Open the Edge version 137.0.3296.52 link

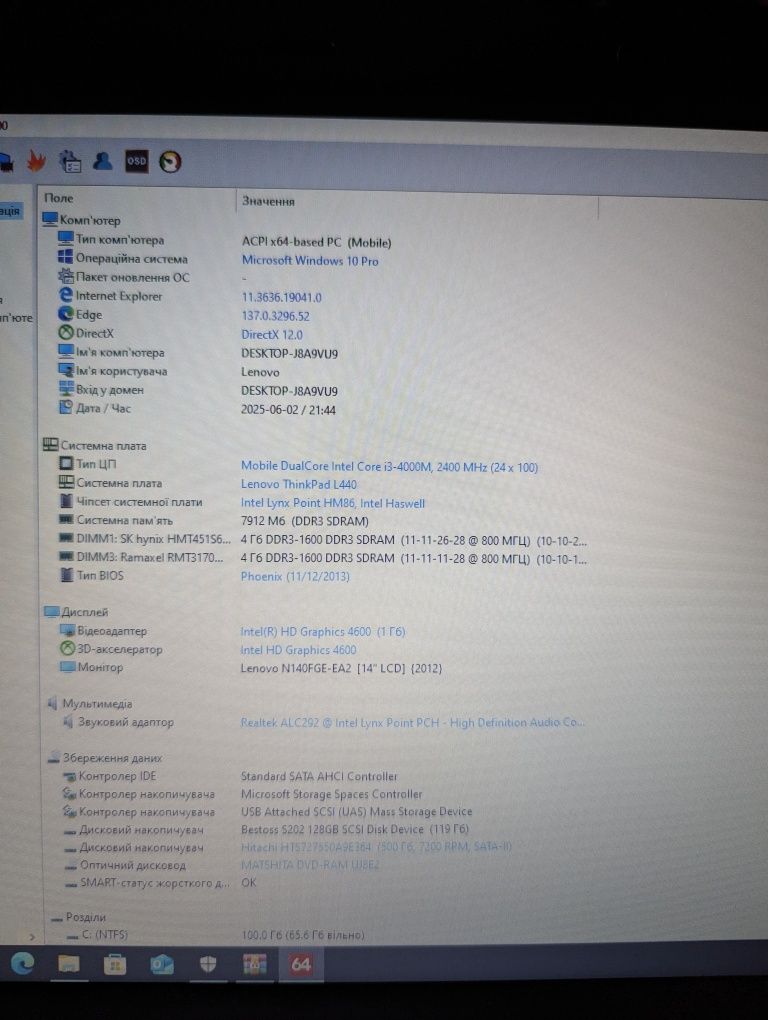click(x=276, y=316)
